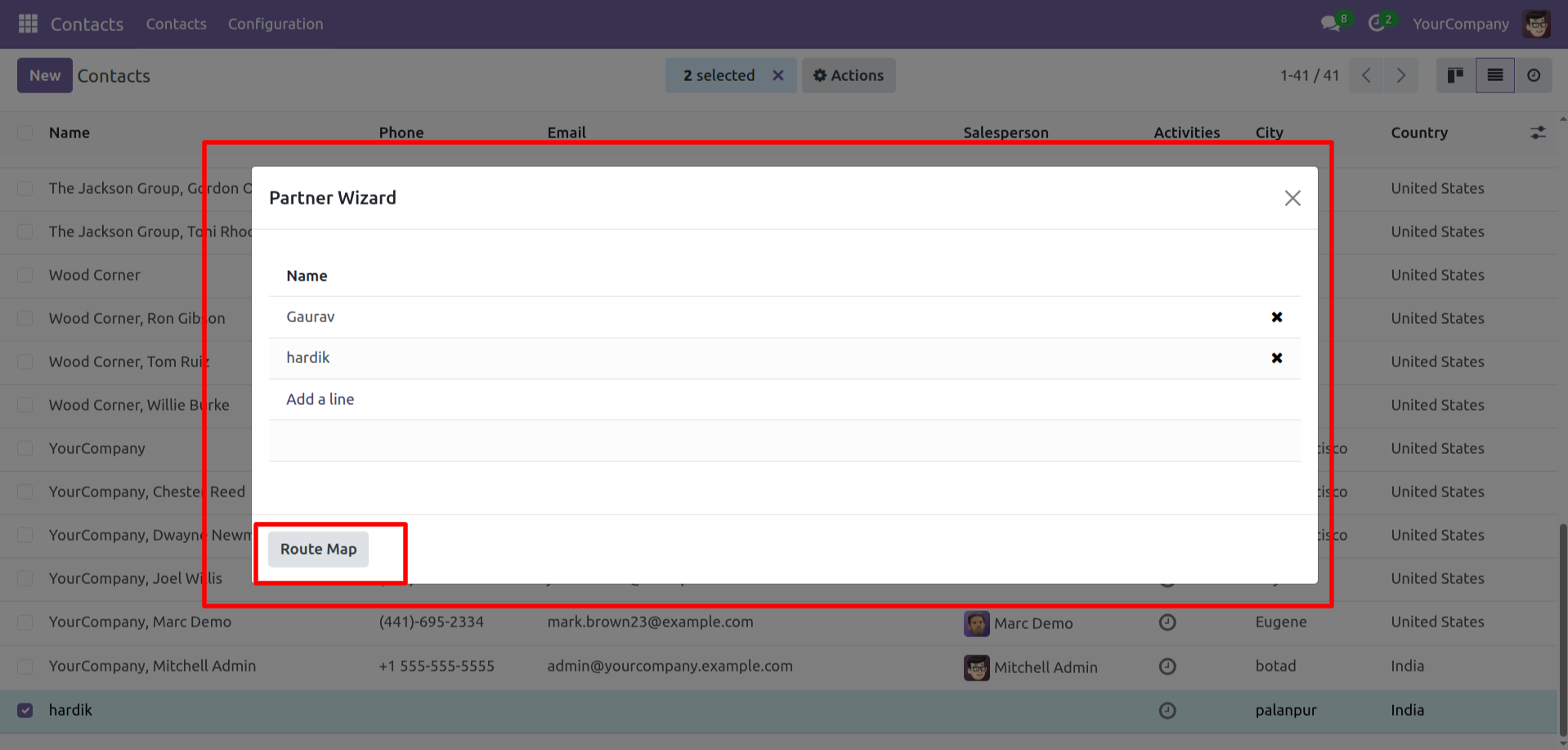Click the Eugene city cell

1281,622
